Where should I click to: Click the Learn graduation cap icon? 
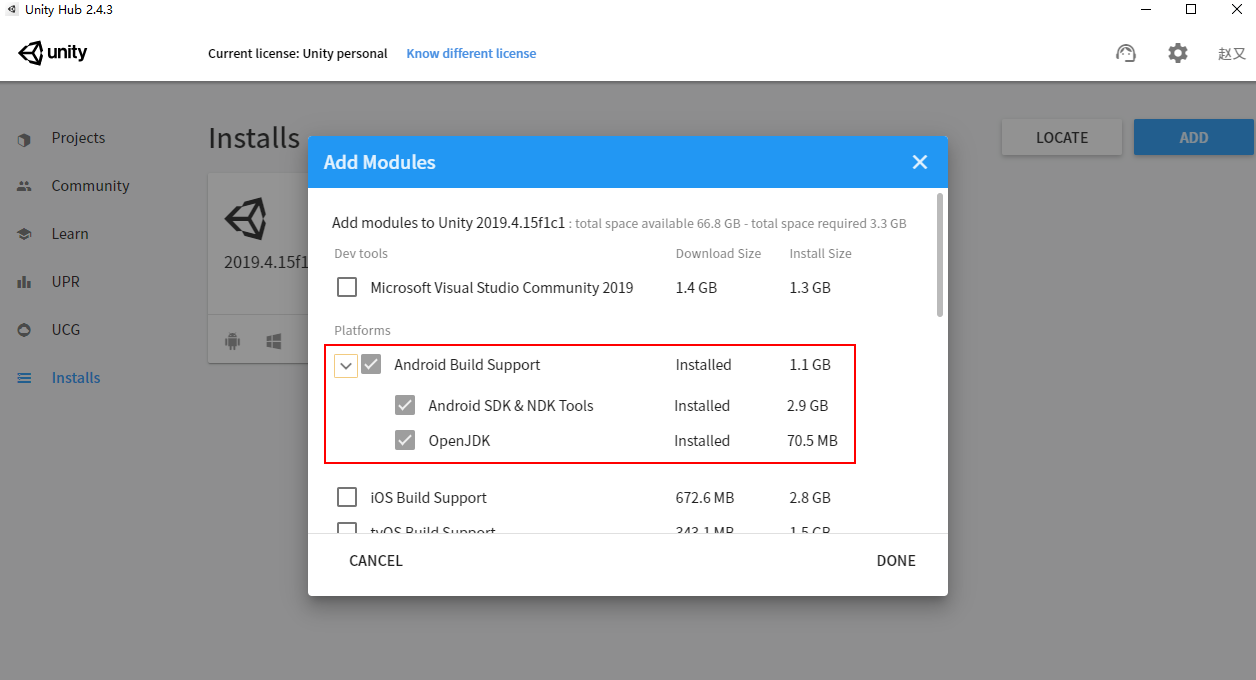(24, 234)
